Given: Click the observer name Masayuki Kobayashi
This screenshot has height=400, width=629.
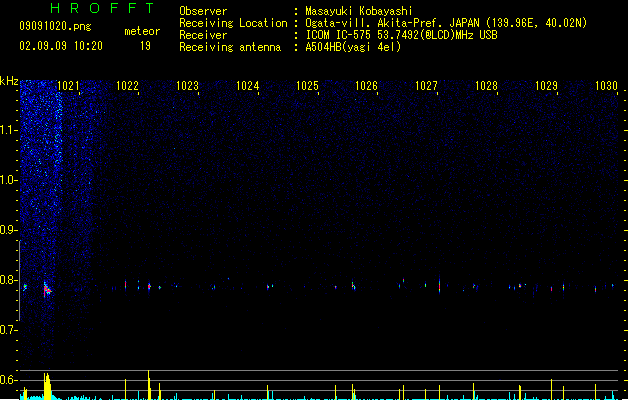Looking at the screenshot, I should pos(359,11).
